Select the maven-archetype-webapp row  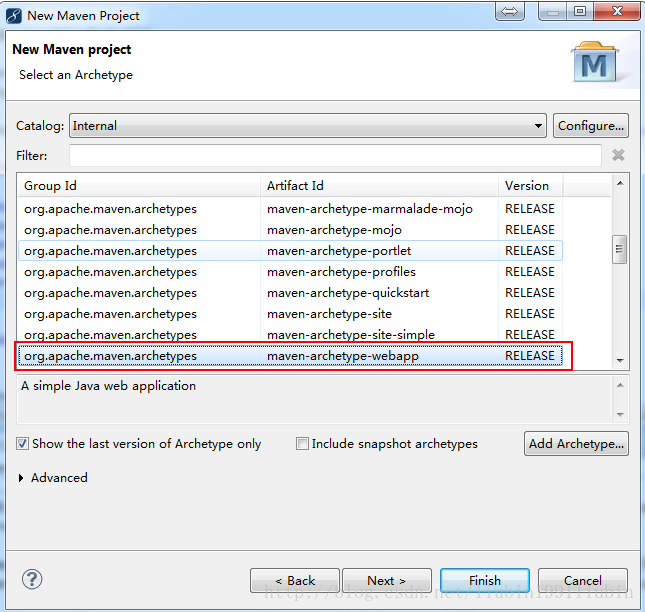(290, 356)
